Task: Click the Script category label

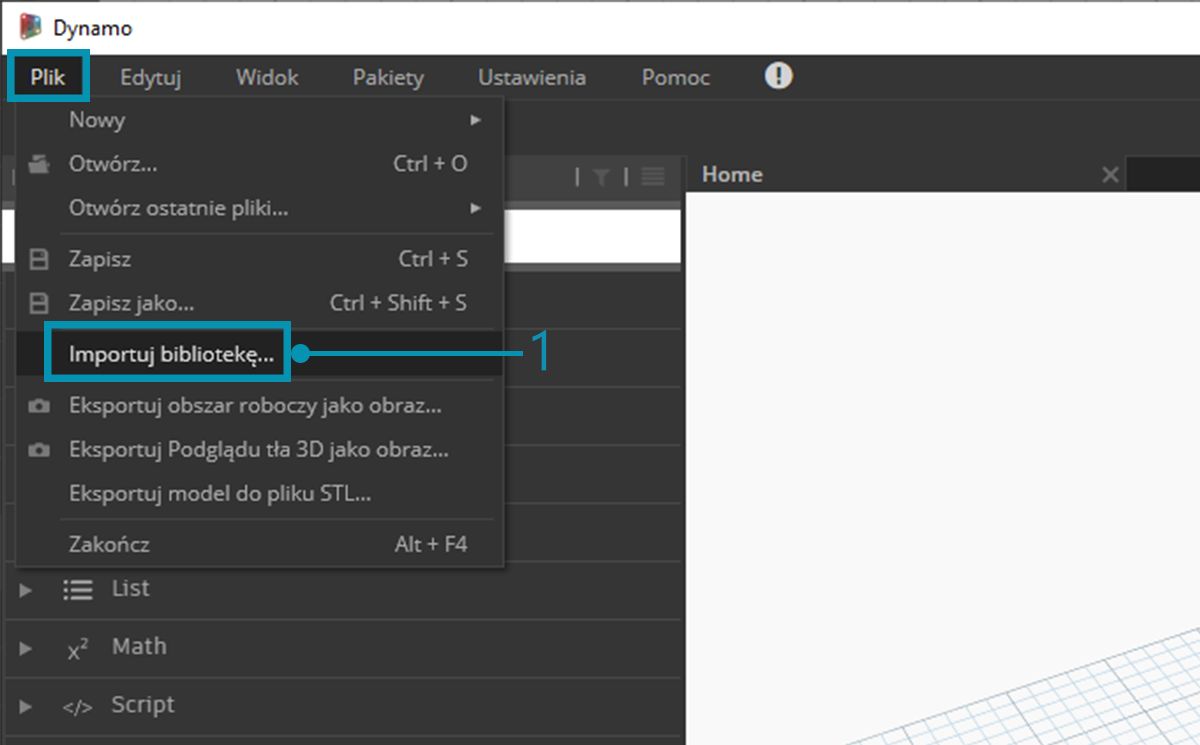Action: (x=143, y=705)
